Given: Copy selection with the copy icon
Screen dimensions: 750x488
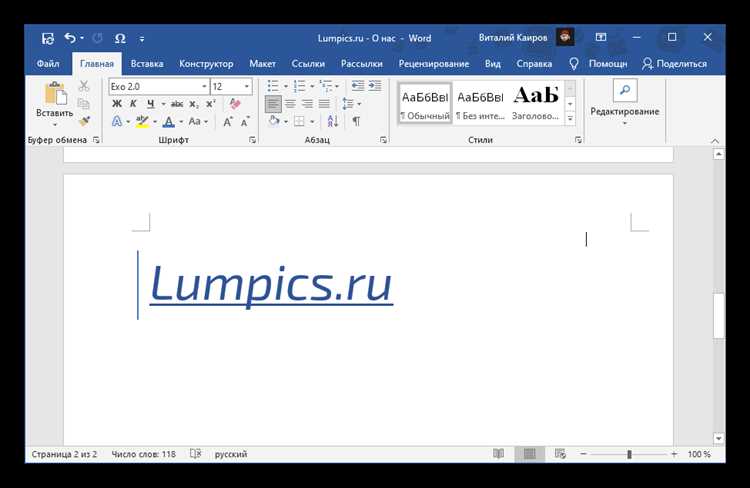Looking at the screenshot, I should (x=84, y=103).
